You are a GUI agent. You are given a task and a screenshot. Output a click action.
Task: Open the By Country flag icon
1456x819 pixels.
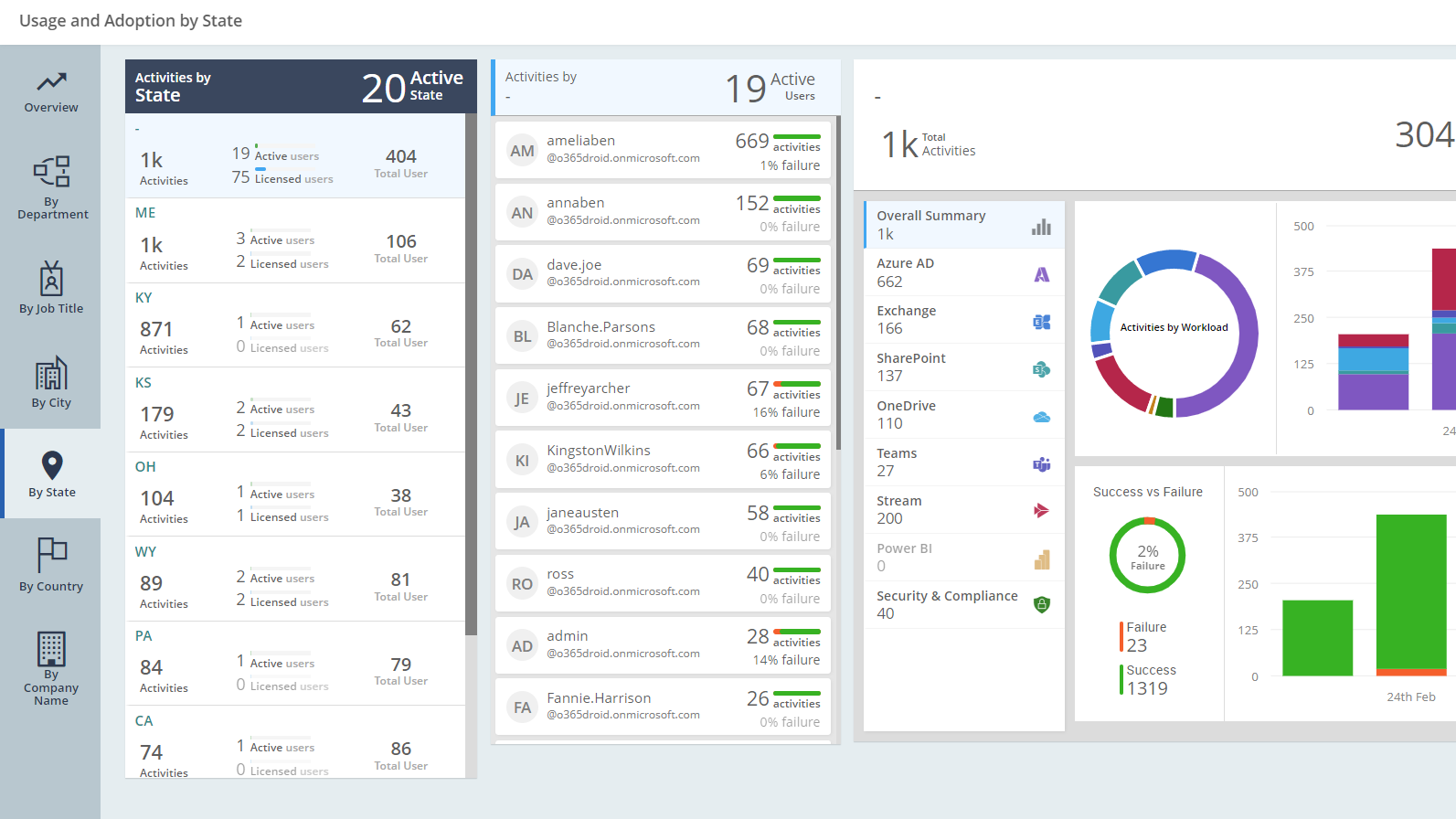(x=51, y=554)
